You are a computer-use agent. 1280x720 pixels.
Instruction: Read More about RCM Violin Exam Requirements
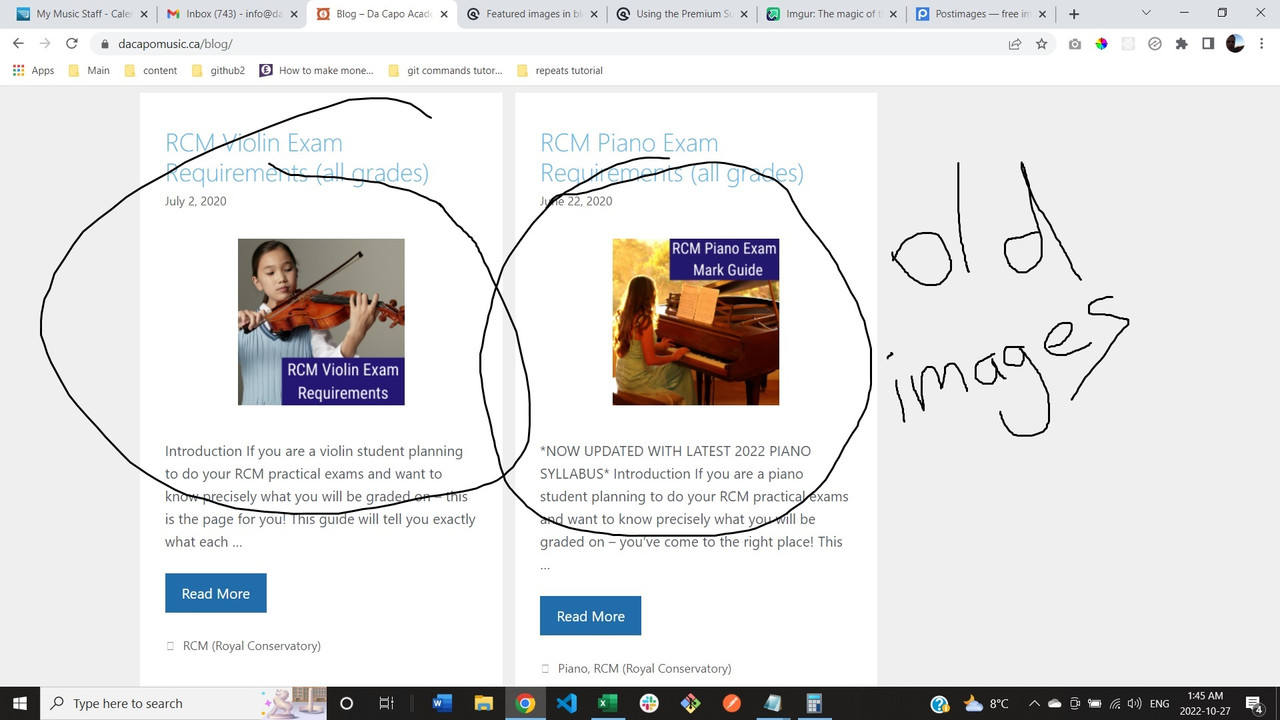tap(215, 593)
